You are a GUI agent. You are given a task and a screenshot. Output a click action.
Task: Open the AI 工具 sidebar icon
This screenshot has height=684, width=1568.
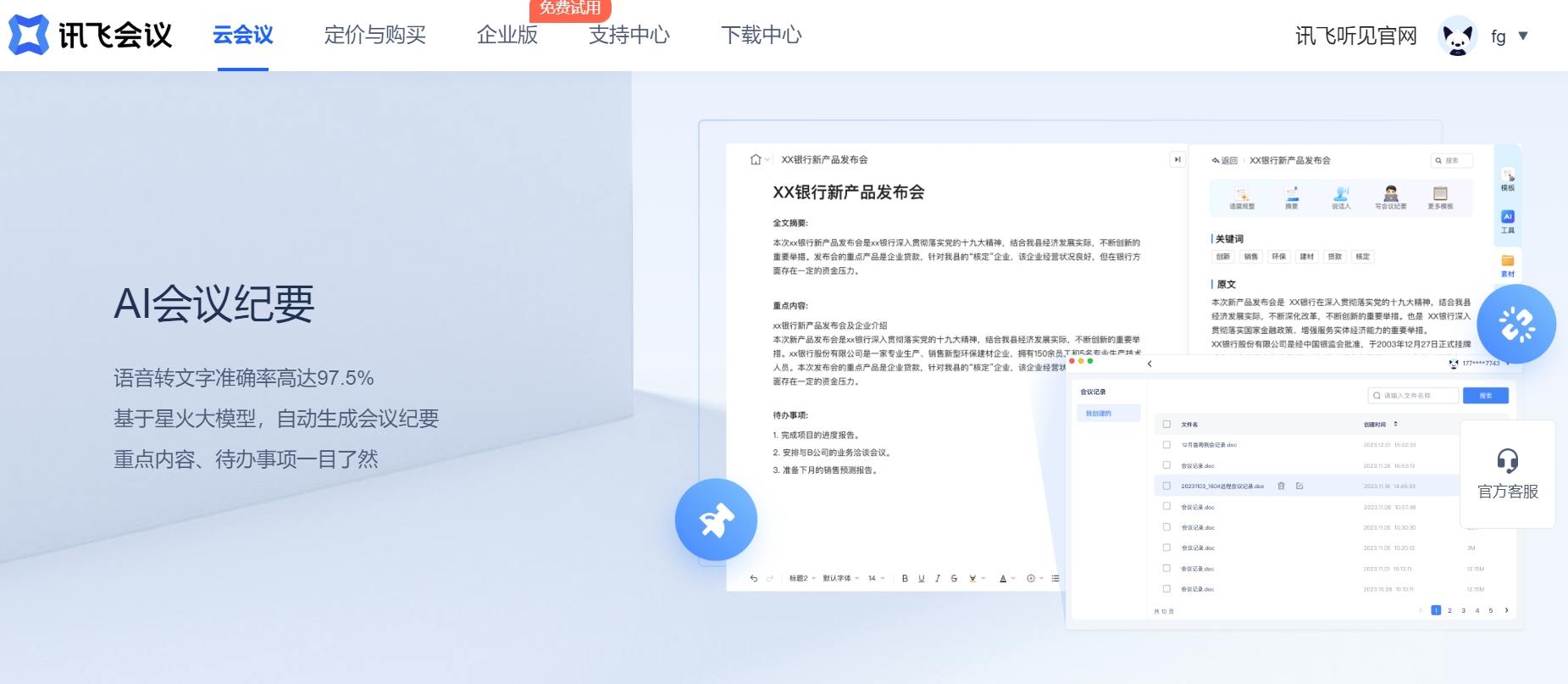(x=1508, y=222)
